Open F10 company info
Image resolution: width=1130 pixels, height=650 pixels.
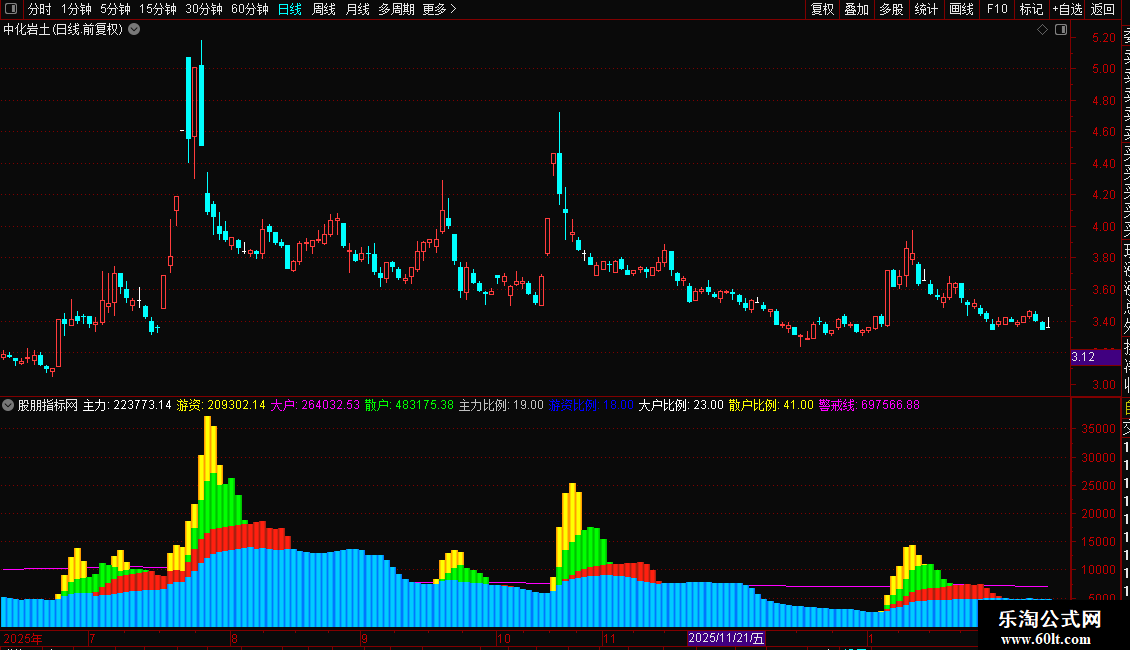pos(997,9)
